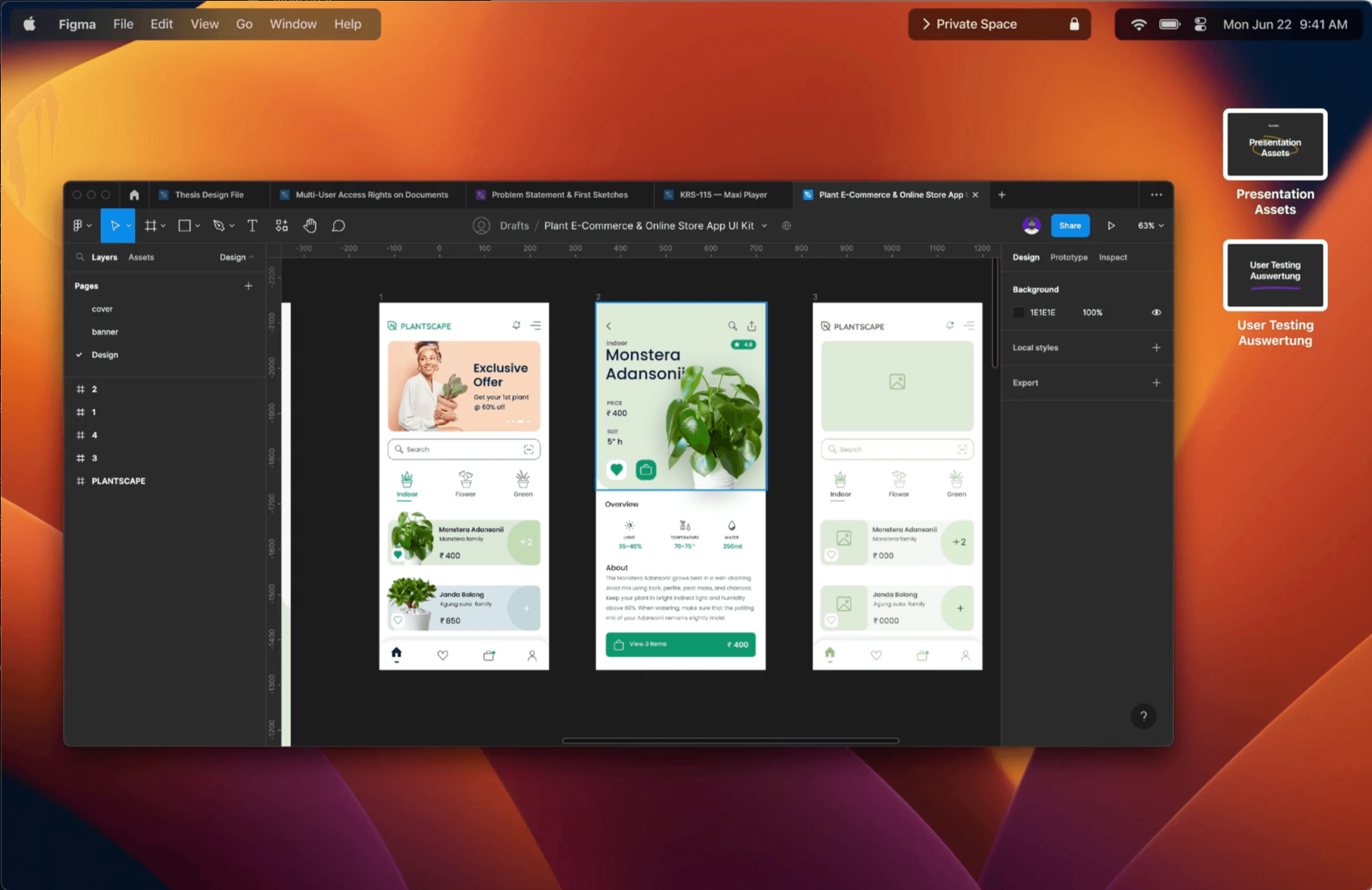Toggle macOS Control Center icon
The height and width of the screenshot is (890, 1372).
(x=1200, y=24)
